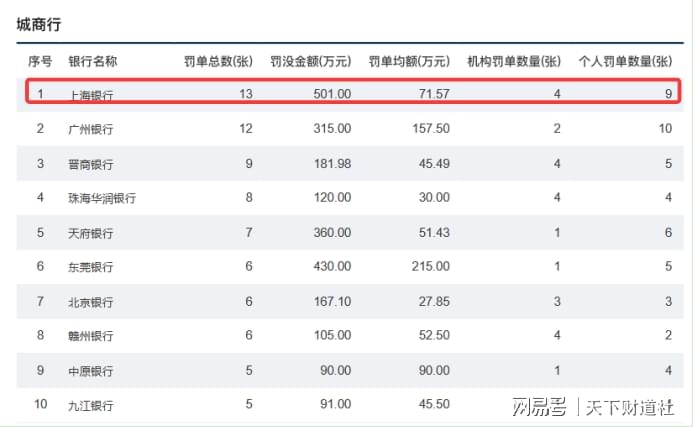Click the 序号 column header
The width and height of the screenshot is (693, 427).
(40, 62)
